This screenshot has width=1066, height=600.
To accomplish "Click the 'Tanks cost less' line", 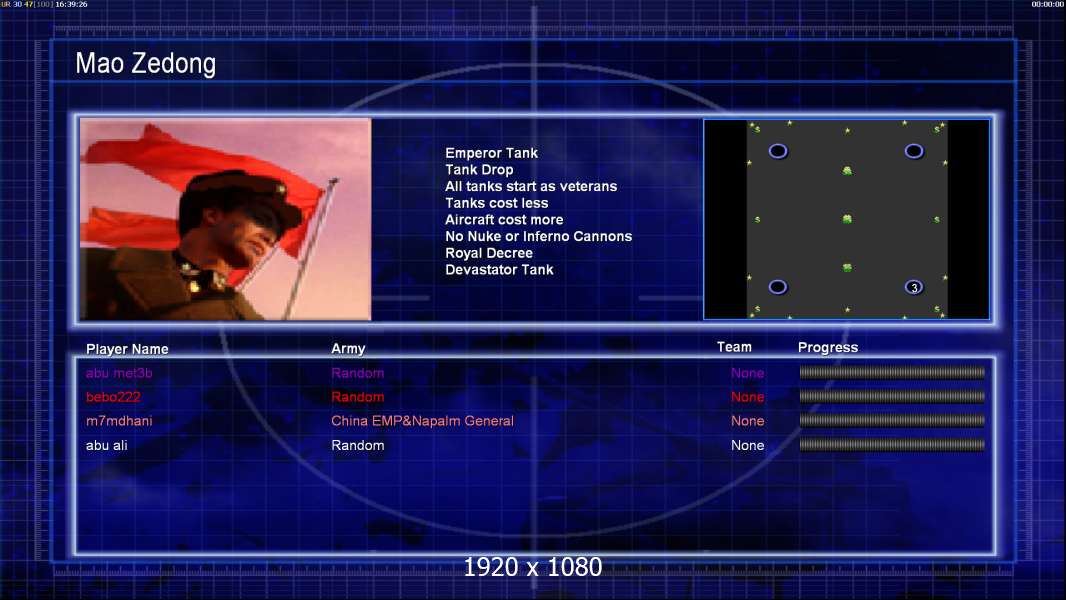I will point(496,203).
